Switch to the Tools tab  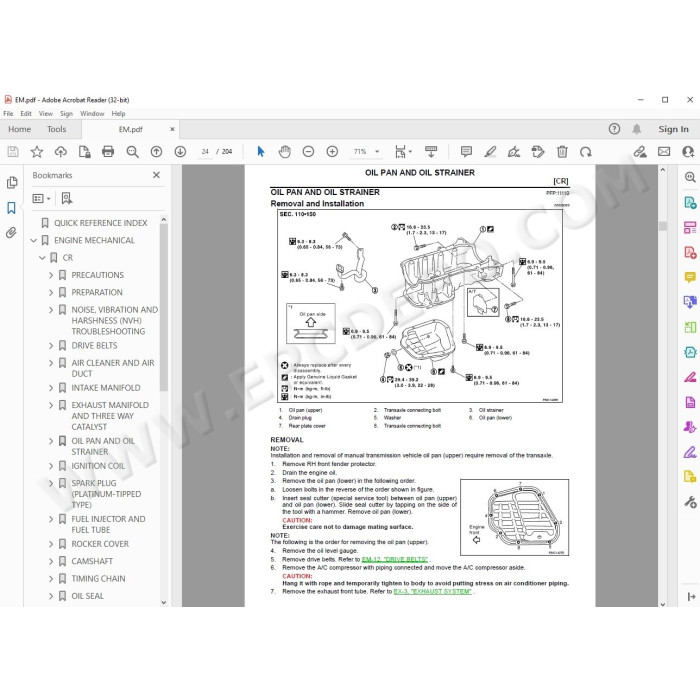[x=57, y=129]
